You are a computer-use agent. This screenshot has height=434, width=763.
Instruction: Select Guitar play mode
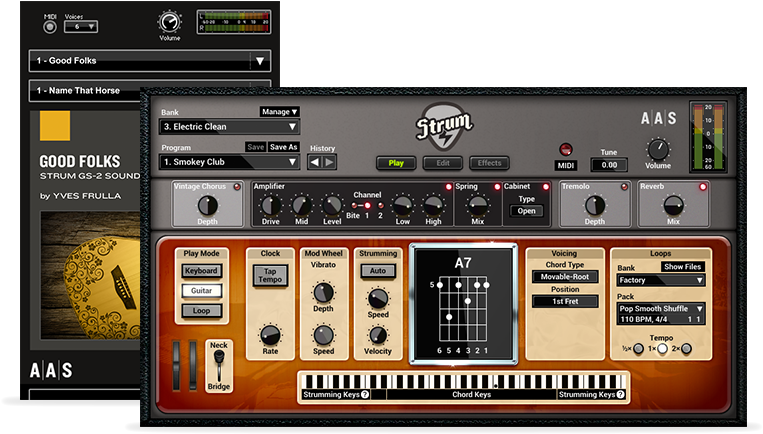(x=201, y=291)
